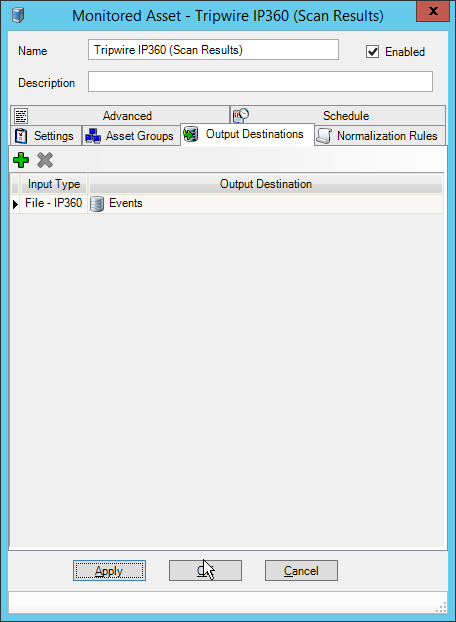Click the green plus add destination icon
Viewport: 456px width, 622px height.
point(21,160)
